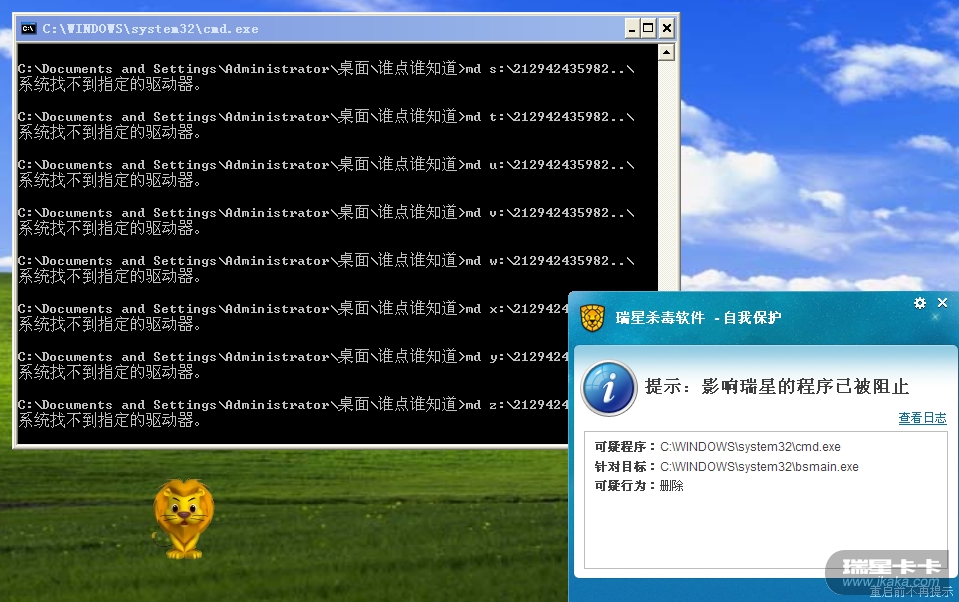This screenshot has width=959, height=602.
Task: Minimize the cmd.exe window
Action: [632, 28]
